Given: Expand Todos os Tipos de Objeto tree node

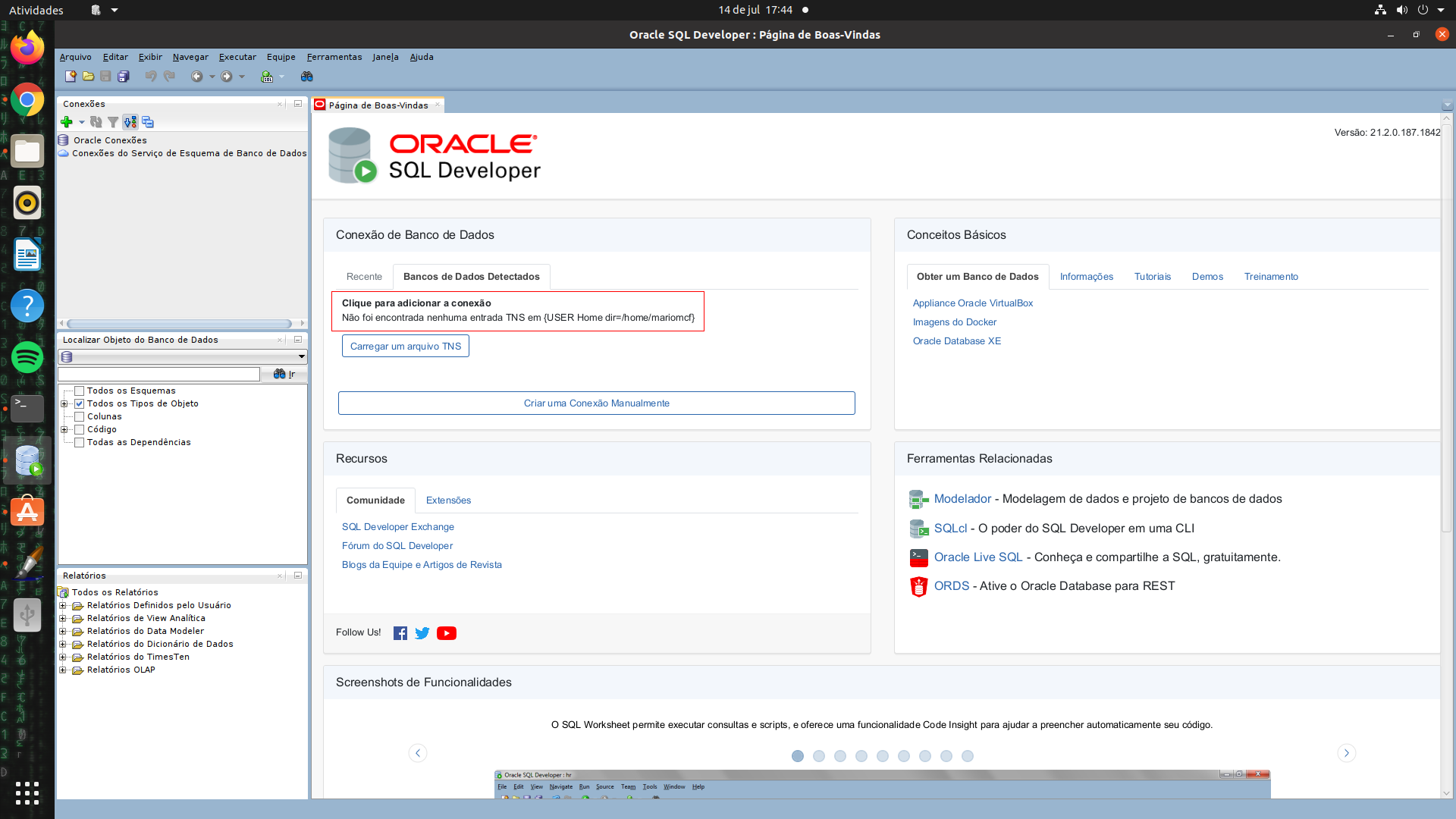Looking at the screenshot, I should coord(64,404).
